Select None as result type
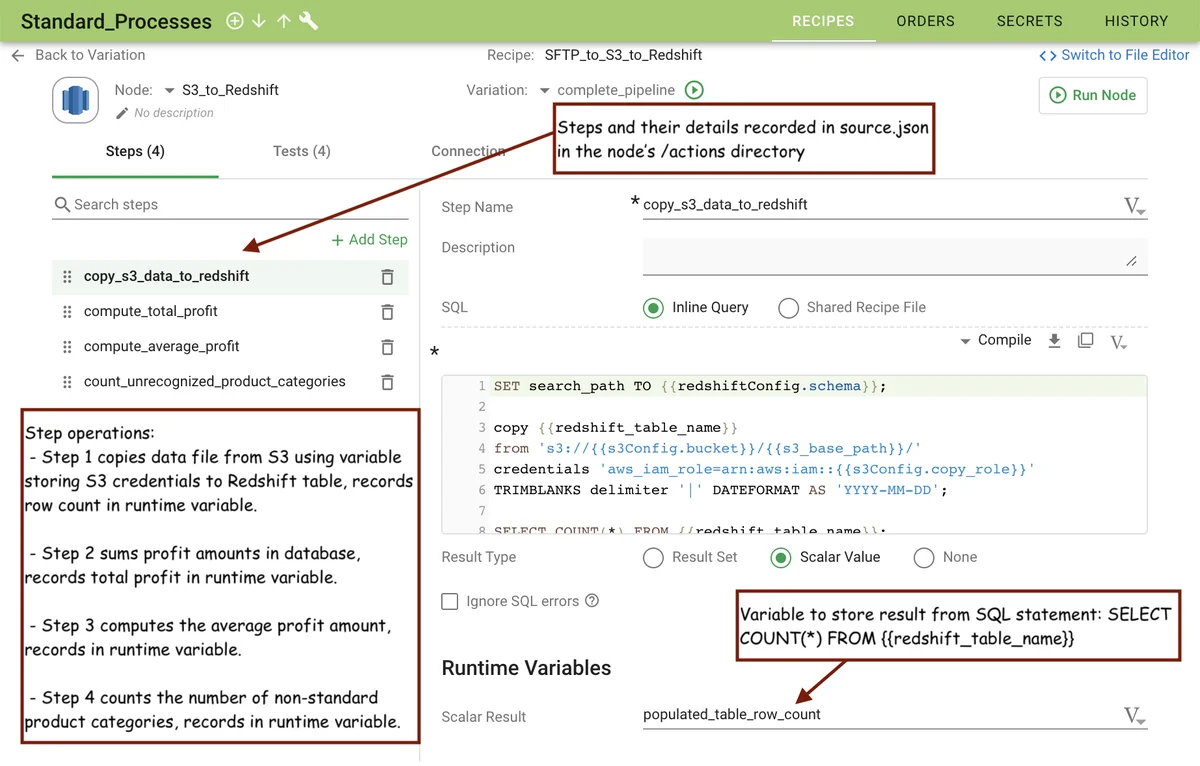Screen dimensions: 1200x766 pos(924,558)
